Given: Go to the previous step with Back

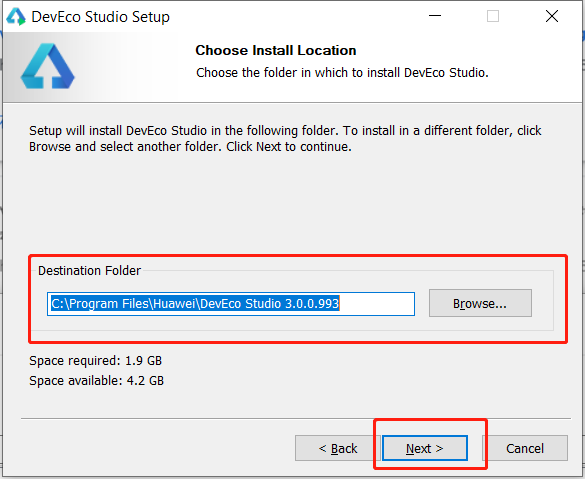Looking at the screenshot, I should coord(338,448).
